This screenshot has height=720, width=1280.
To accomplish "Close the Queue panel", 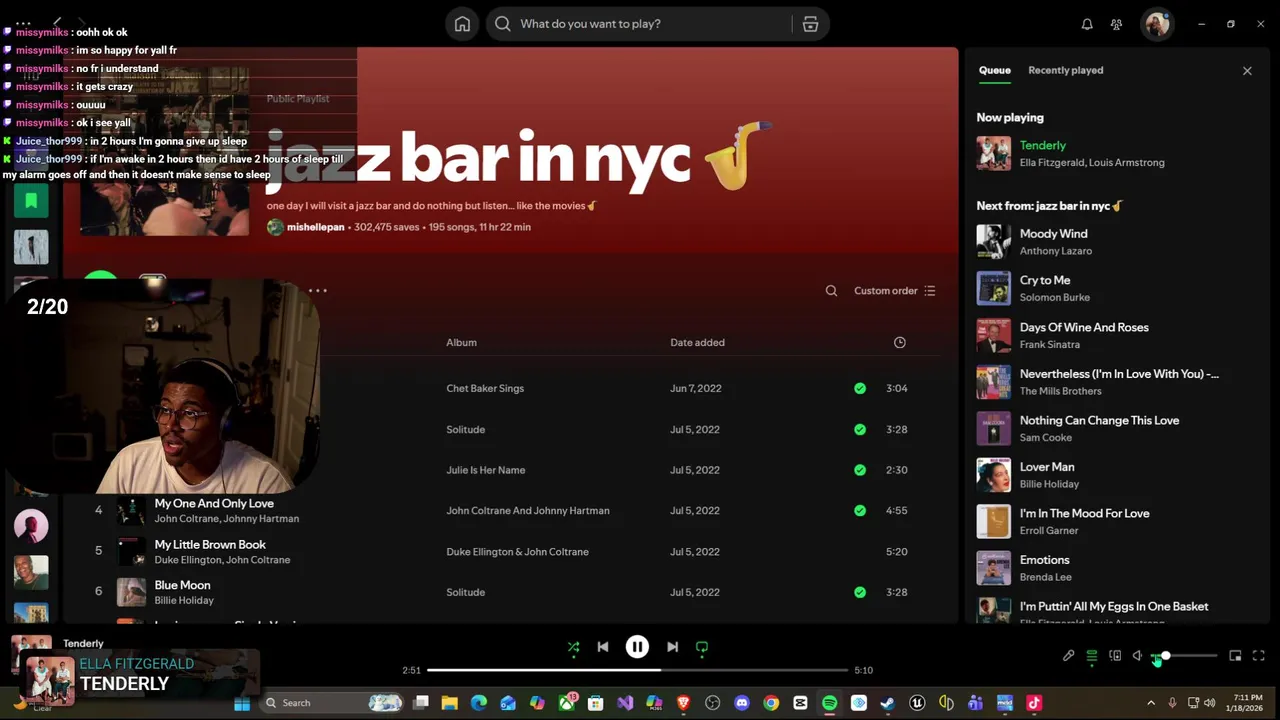I will coord(1247,71).
